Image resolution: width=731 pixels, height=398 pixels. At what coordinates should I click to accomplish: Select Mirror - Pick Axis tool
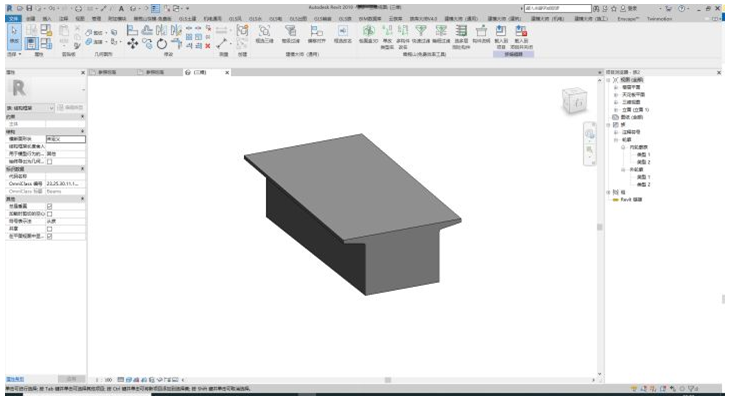[162, 31]
